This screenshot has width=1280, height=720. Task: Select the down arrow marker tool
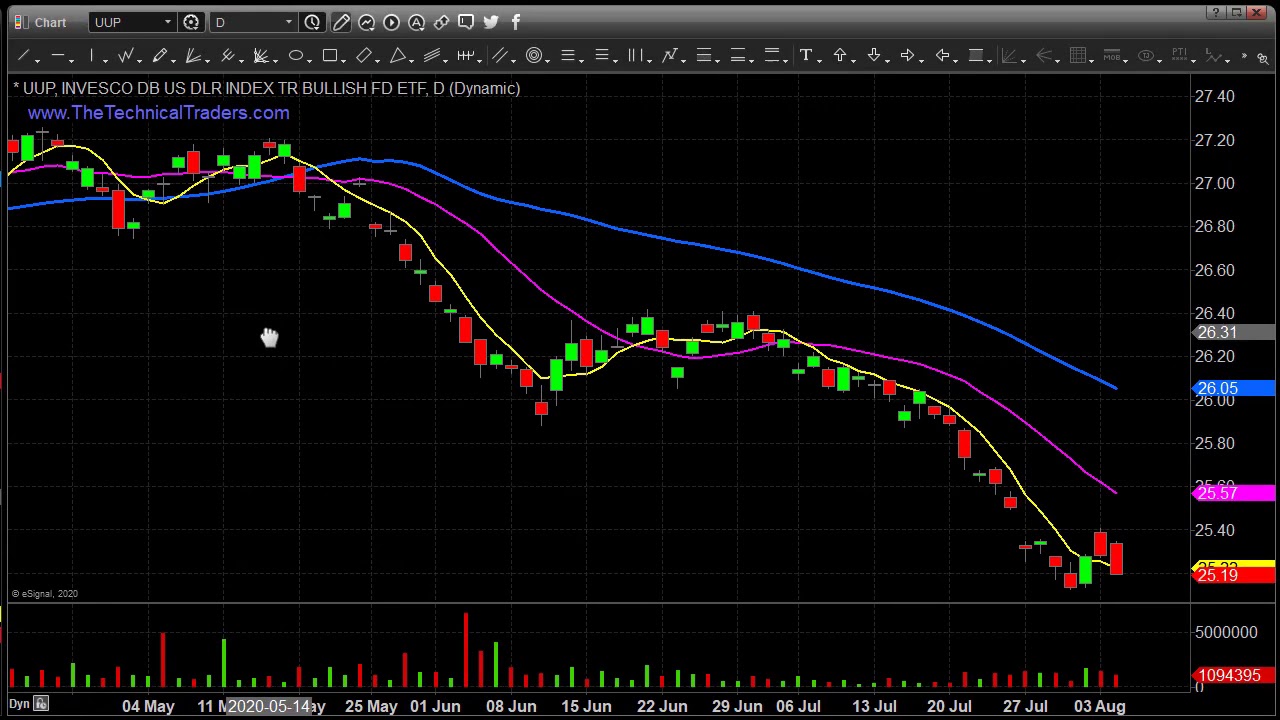point(874,56)
